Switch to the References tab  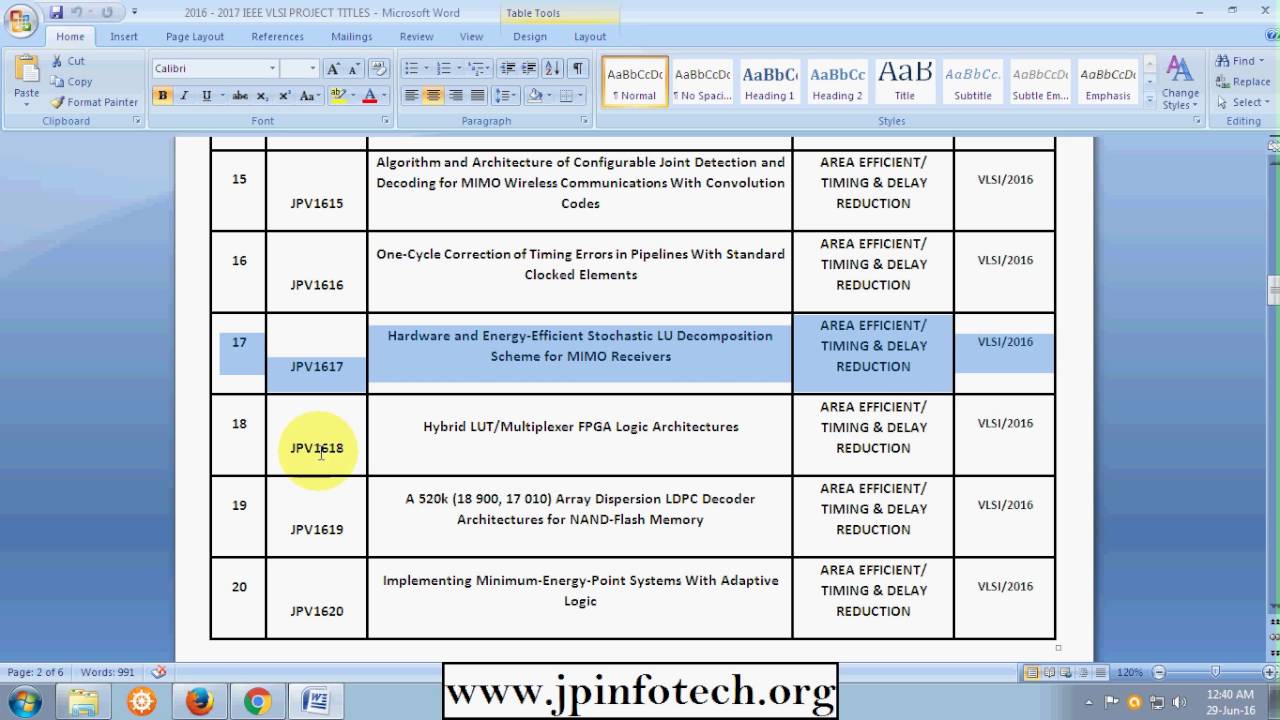coord(277,37)
